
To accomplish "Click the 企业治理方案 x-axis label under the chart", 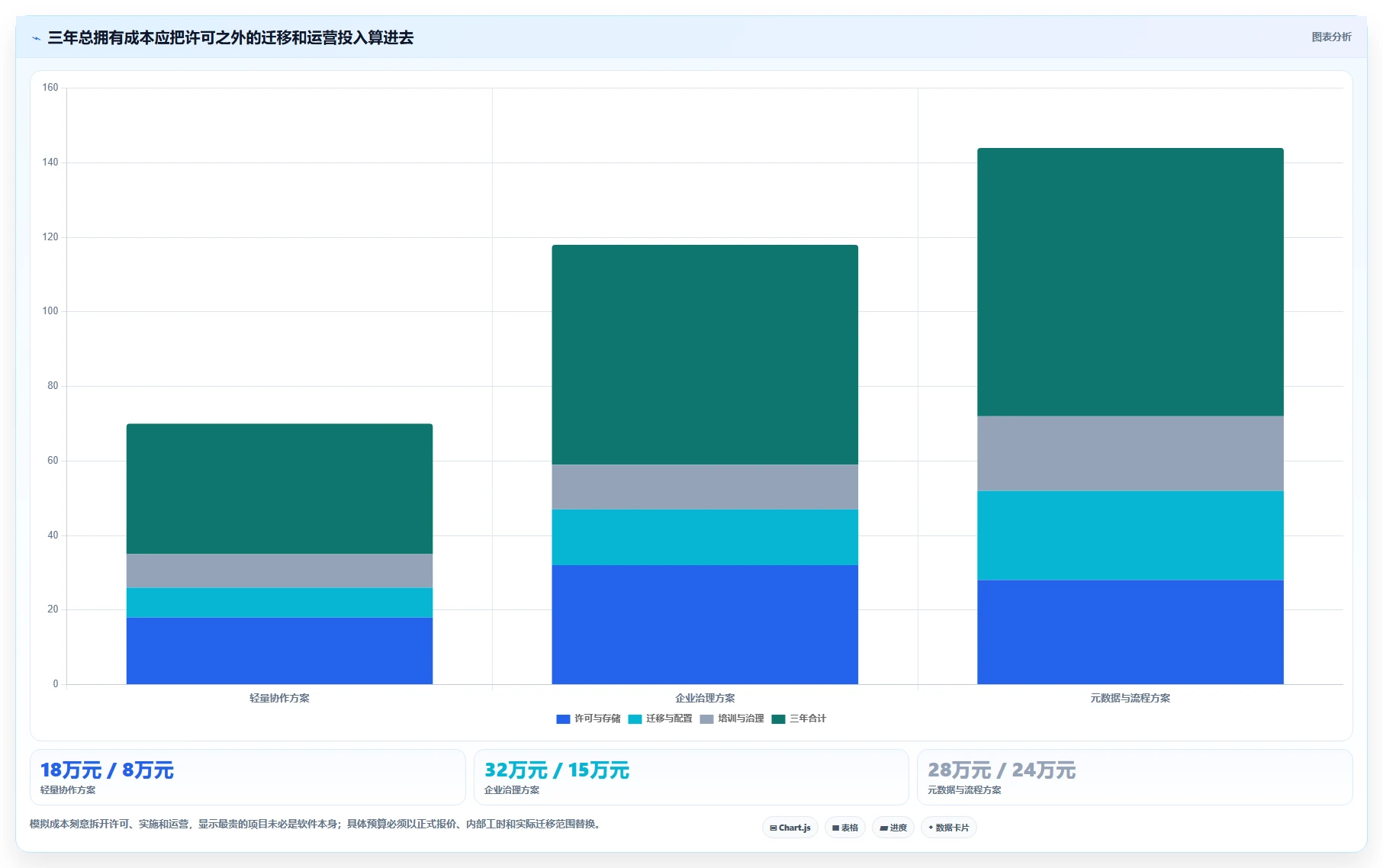I will click(x=705, y=698).
